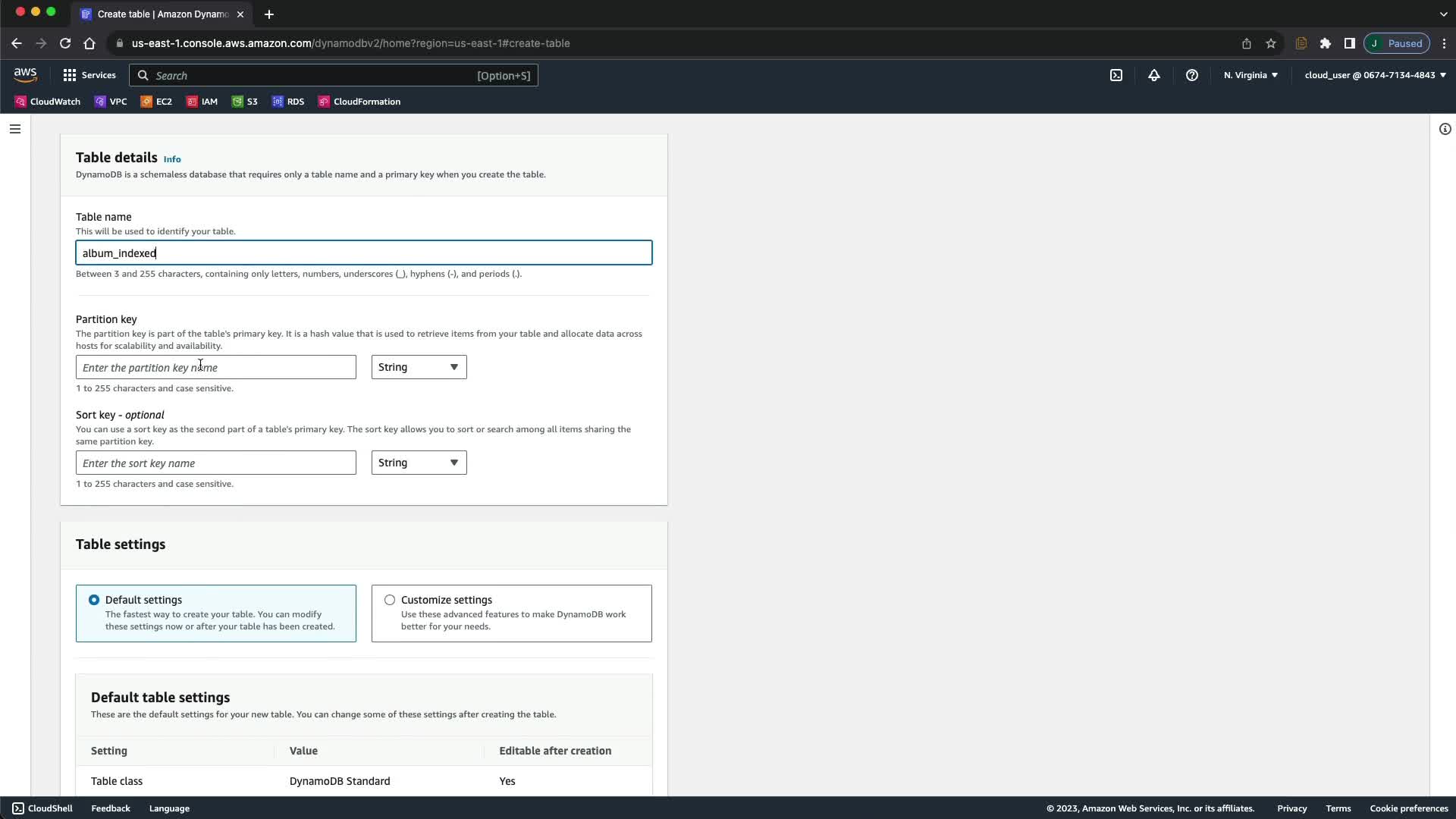Expand the sort key type dropdown

click(419, 463)
